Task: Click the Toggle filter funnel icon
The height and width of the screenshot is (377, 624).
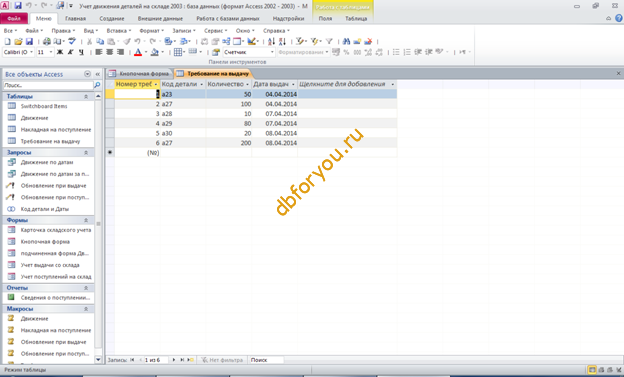Action: (329, 41)
